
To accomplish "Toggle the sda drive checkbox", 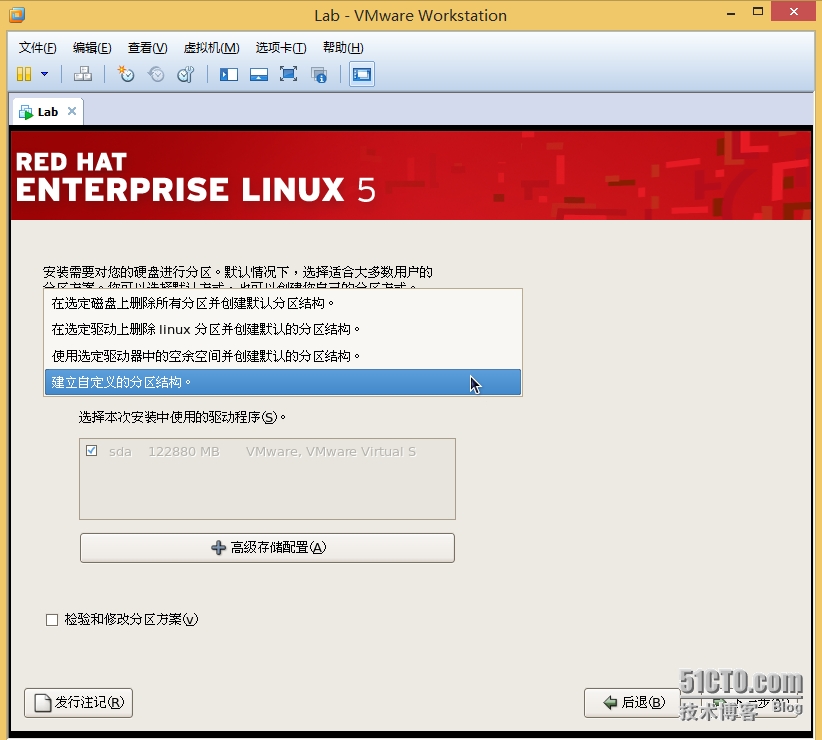I will [x=92, y=451].
